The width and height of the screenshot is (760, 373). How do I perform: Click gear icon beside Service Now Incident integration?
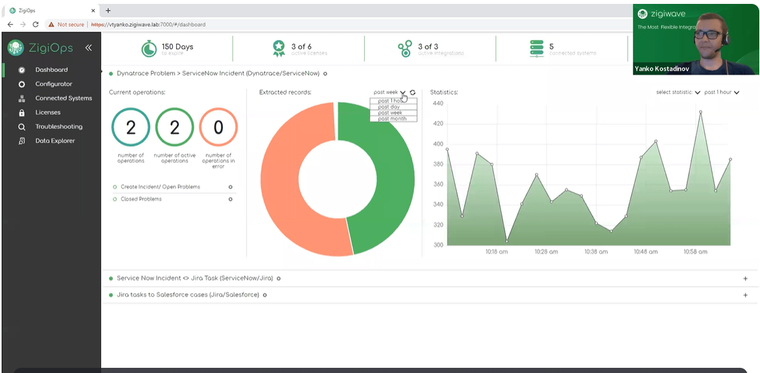pos(279,279)
